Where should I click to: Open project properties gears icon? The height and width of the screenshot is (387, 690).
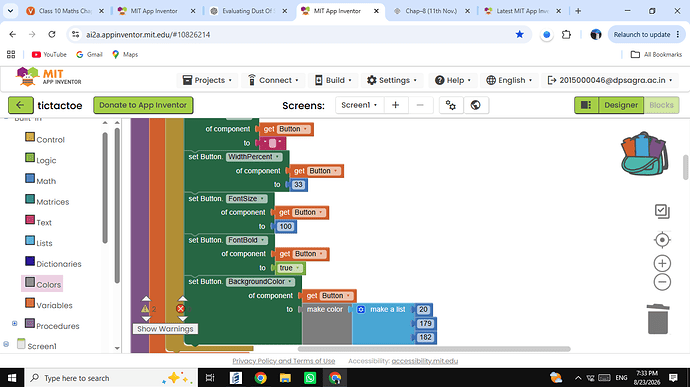(x=451, y=105)
